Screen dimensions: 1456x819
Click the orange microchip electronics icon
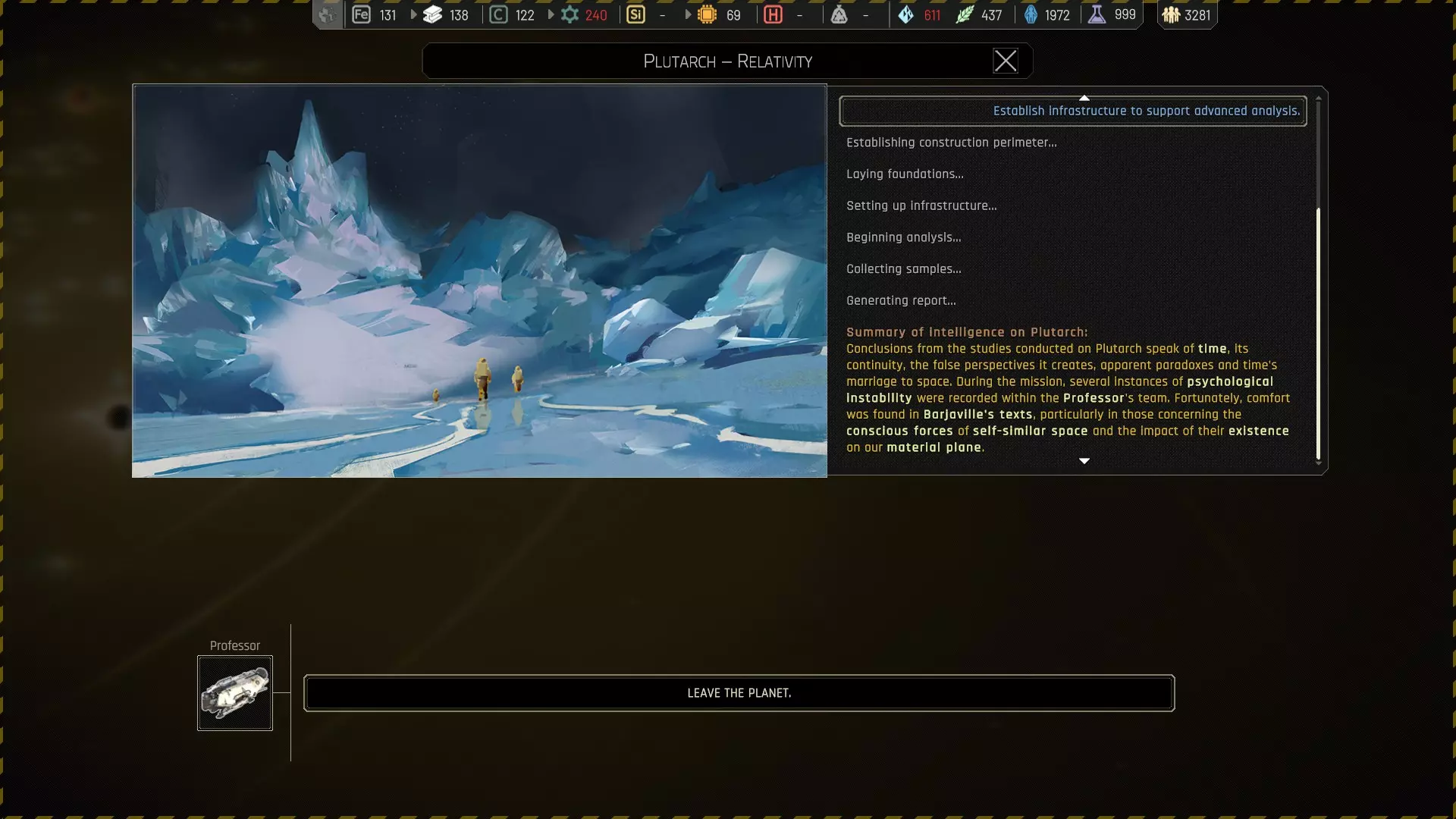[x=707, y=14]
